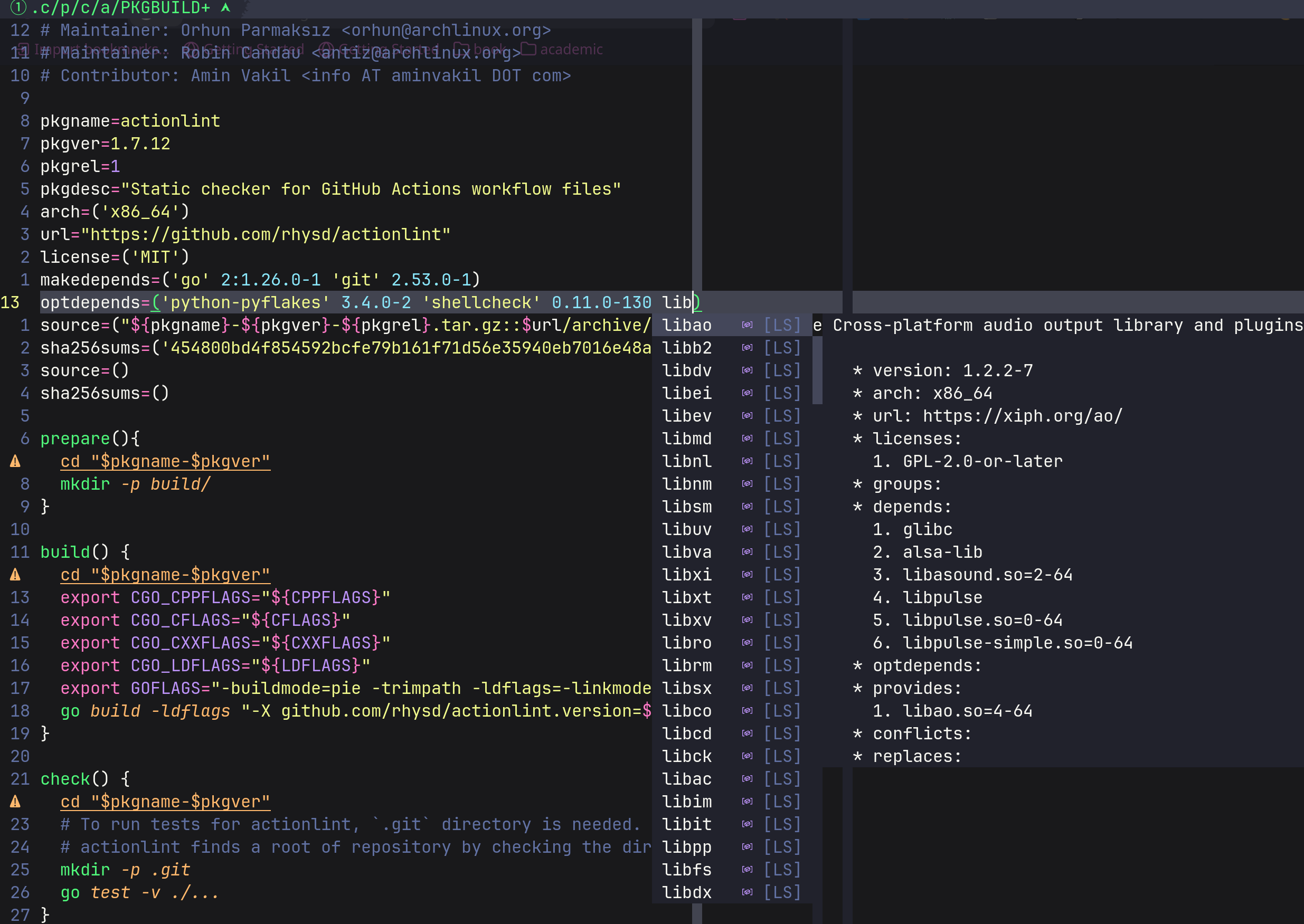Click 'go test -v ./...' line
The height and width of the screenshot is (924, 1304).
click(140, 892)
